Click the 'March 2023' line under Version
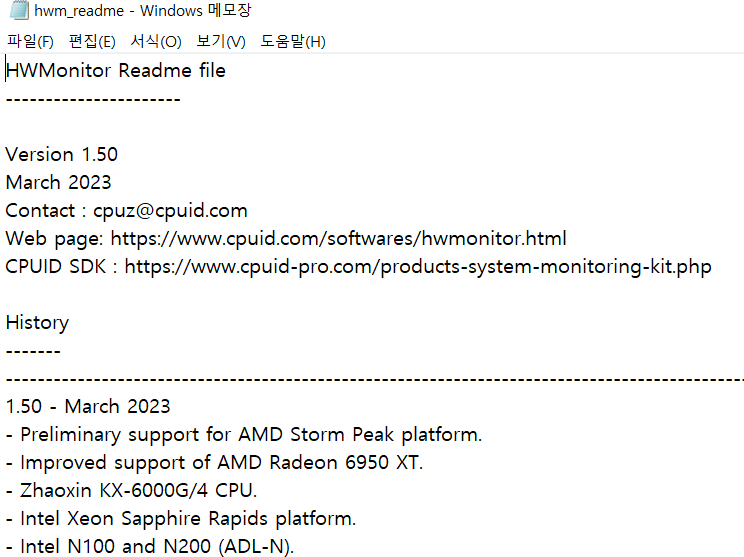744x557 pixels. (58, 183)
